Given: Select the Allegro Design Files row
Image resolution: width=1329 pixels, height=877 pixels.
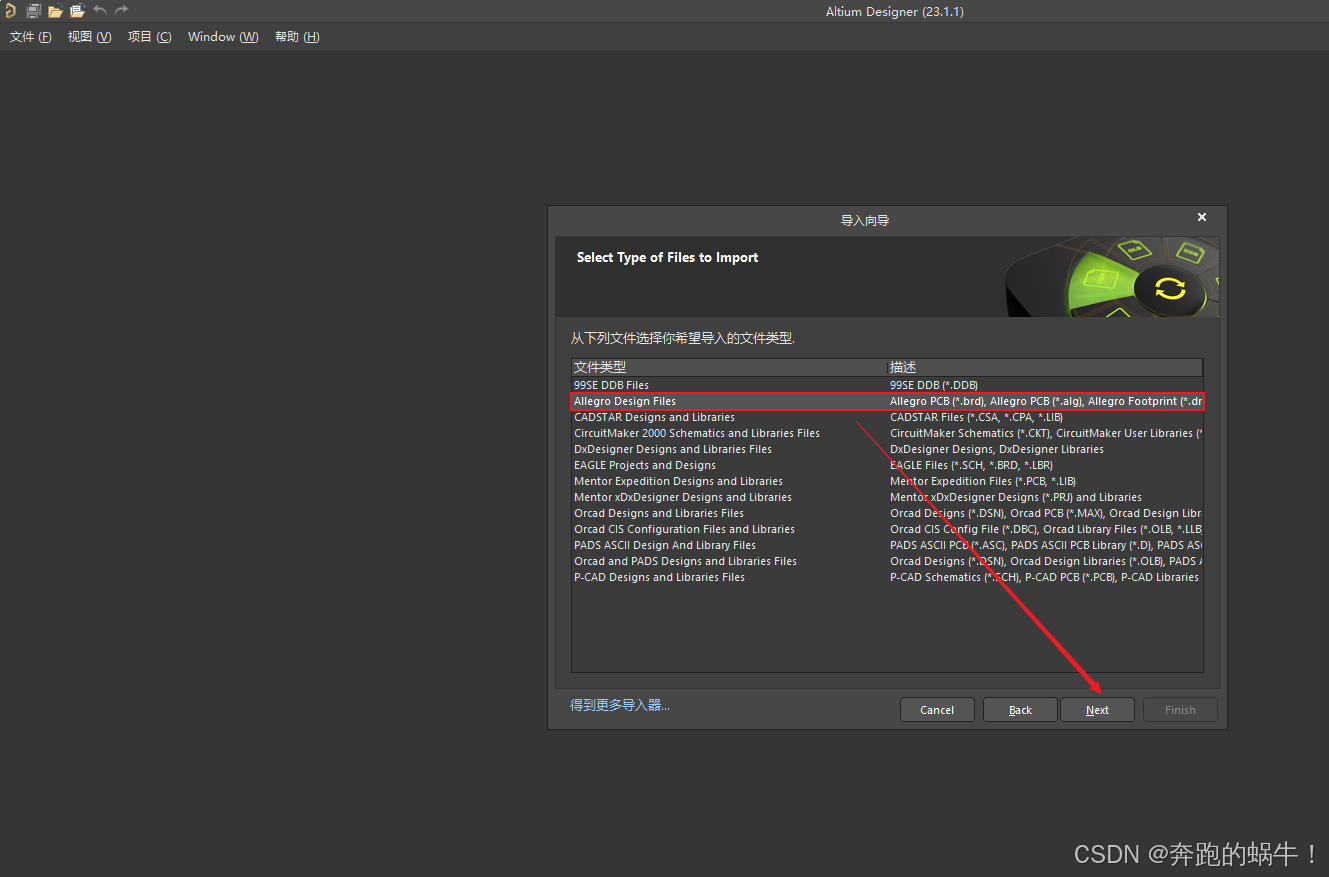Looking at the screenshot, I should pyautogui.click(x=887, y=401).
